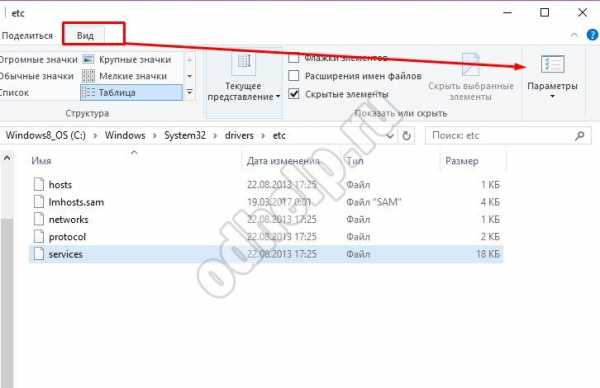This screenshot has height=388, width=600.
Task: Enable Флажки элементов checkbox
Action: tap(293, 58)
